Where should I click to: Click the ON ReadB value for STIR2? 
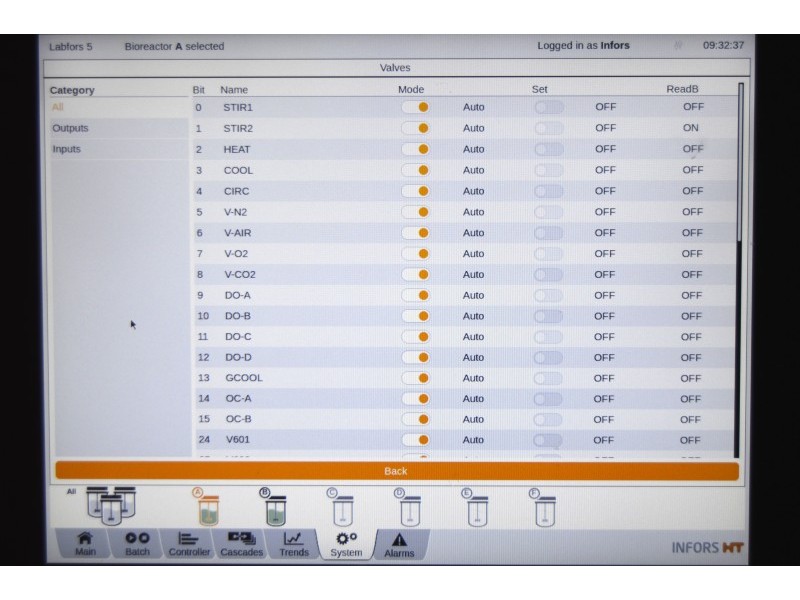click(691, 128)
